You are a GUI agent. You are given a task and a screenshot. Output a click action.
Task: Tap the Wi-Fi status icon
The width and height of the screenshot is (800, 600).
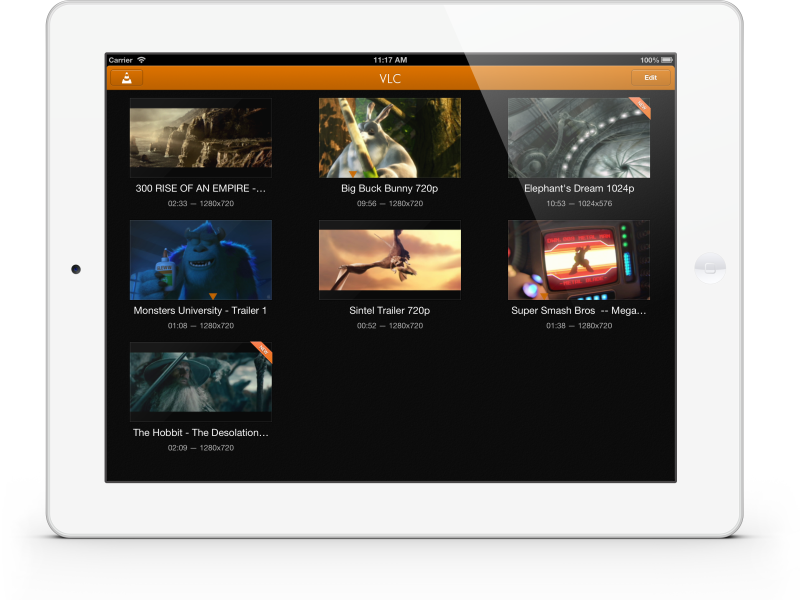coord(141,60)
